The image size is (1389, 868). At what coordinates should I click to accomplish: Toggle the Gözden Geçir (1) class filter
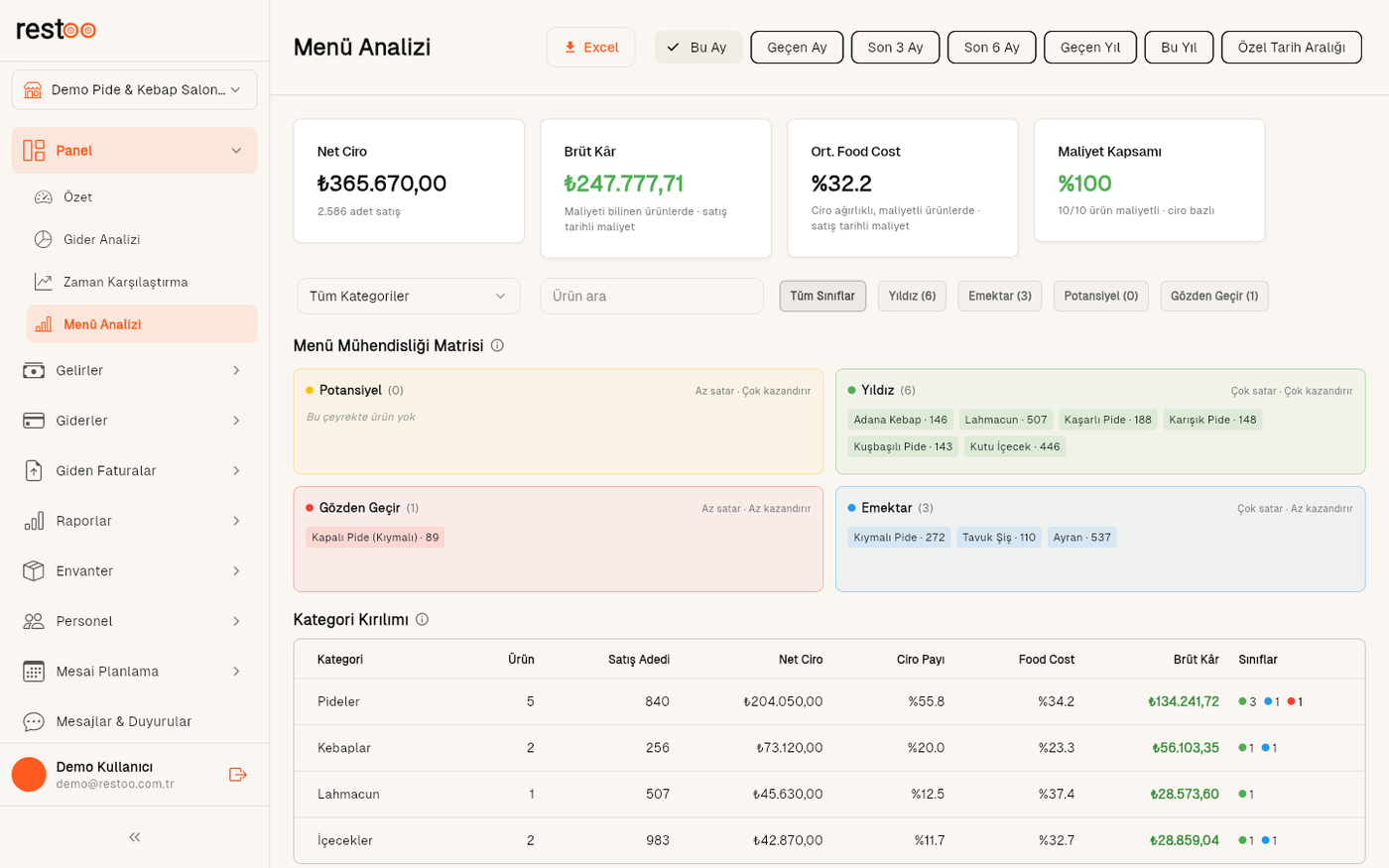click(1214, 296)
